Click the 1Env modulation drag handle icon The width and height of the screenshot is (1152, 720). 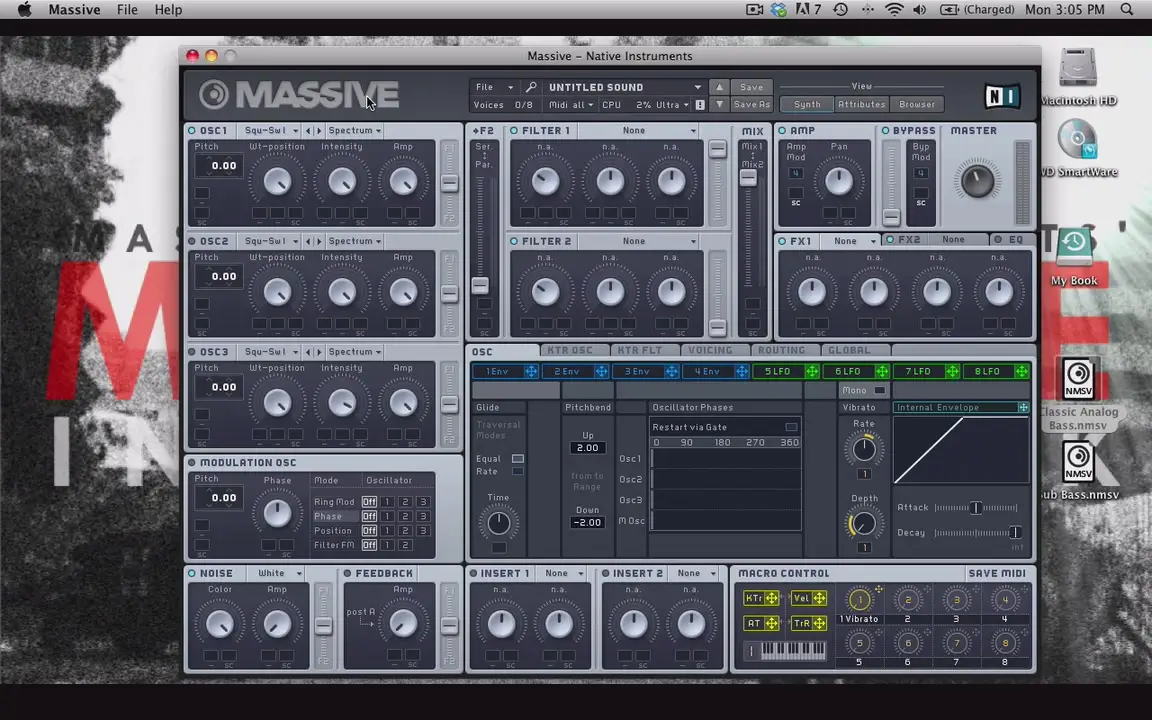pyautogui.click(x=531, y=372)
